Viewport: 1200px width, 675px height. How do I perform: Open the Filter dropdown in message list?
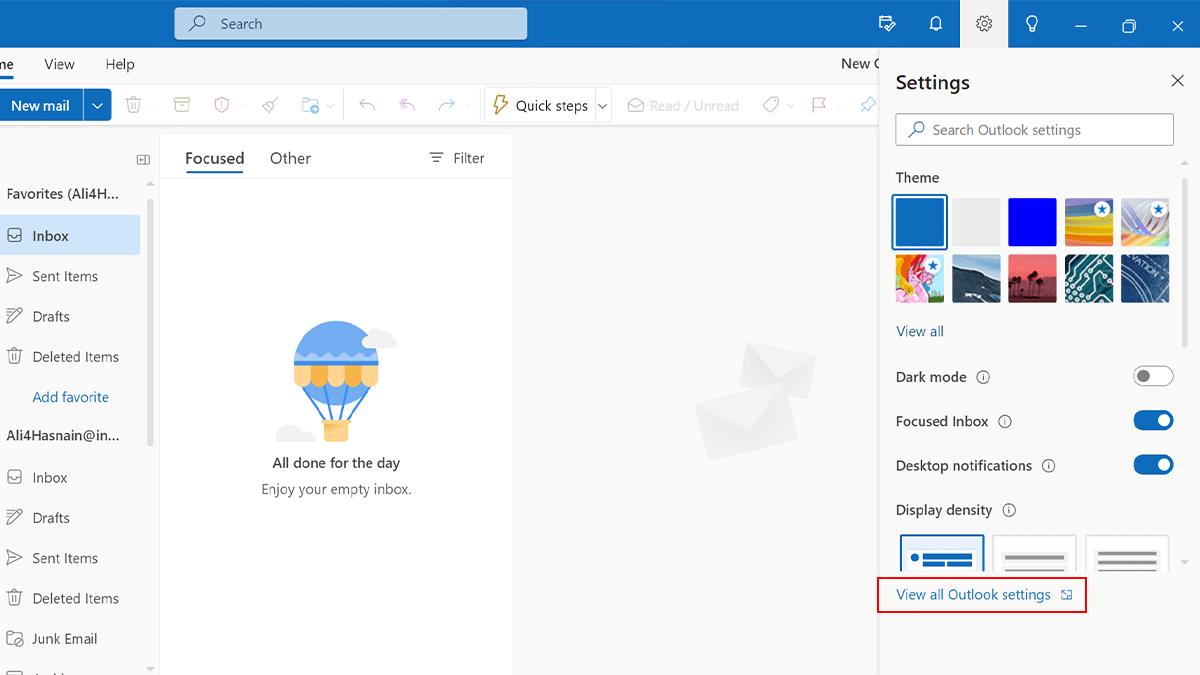(x=457, y=158)
